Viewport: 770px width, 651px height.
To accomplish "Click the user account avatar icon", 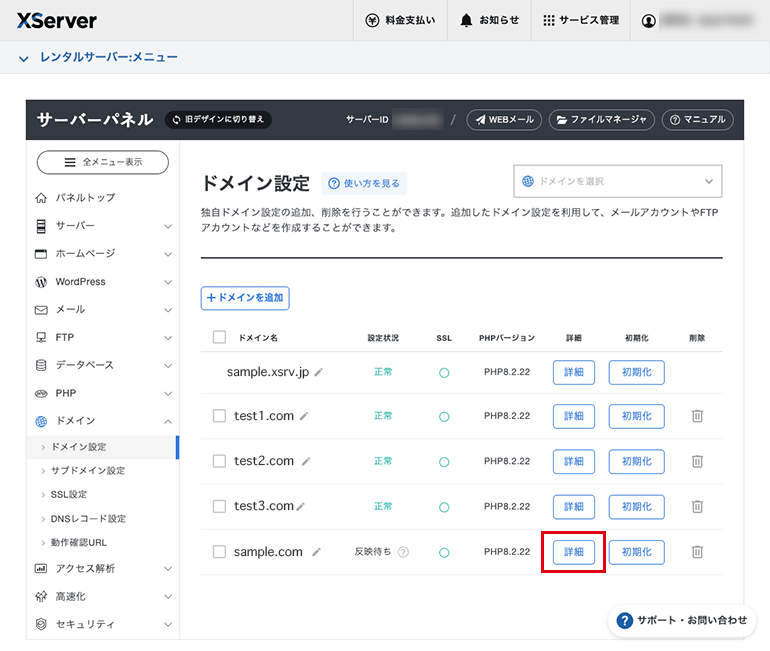I will point(648,21).
